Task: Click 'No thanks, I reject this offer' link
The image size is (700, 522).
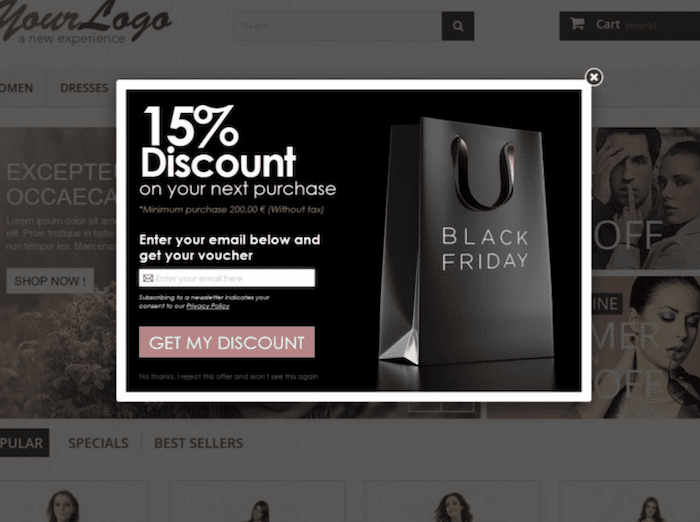Action: click(x=229, y=376)
